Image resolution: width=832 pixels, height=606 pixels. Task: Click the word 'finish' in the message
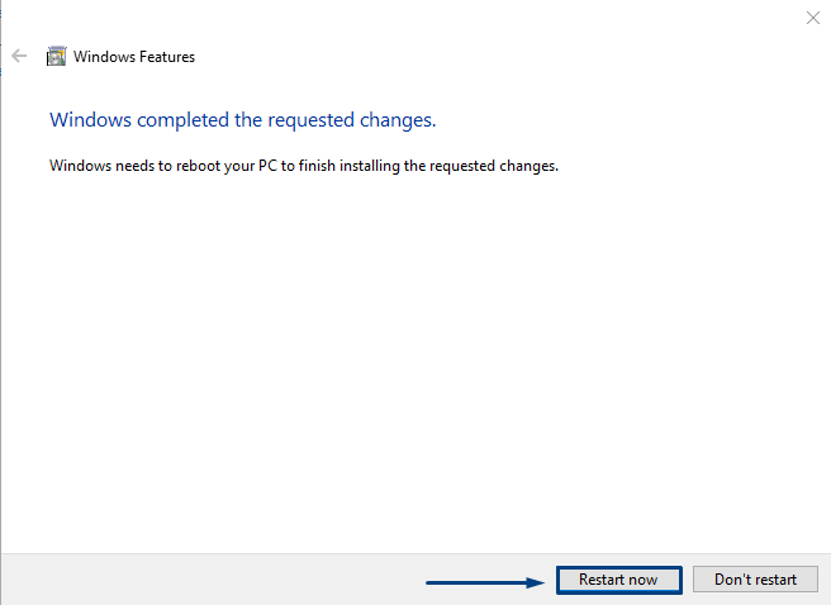click(317, 166)
